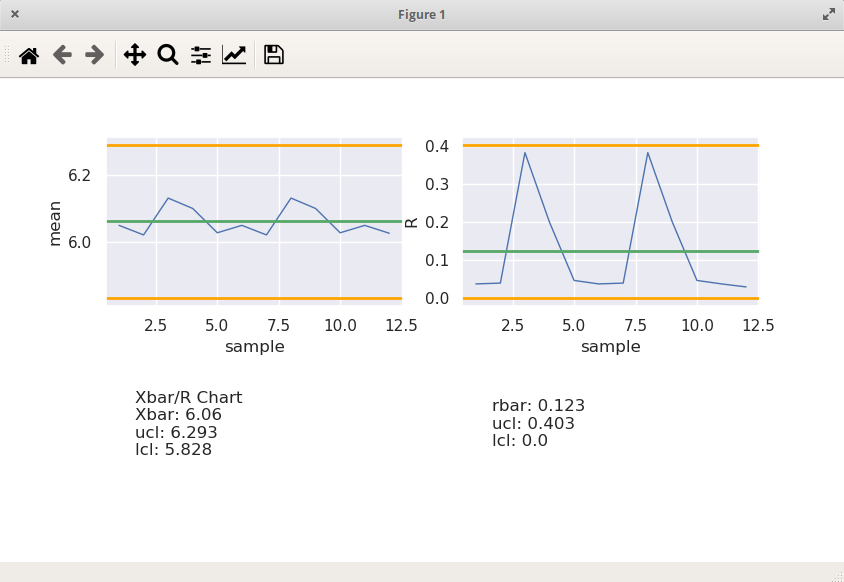Screen dimensions: 844x582
Task: Click the Figure 1 title bar text
Action: click(421, 15)
